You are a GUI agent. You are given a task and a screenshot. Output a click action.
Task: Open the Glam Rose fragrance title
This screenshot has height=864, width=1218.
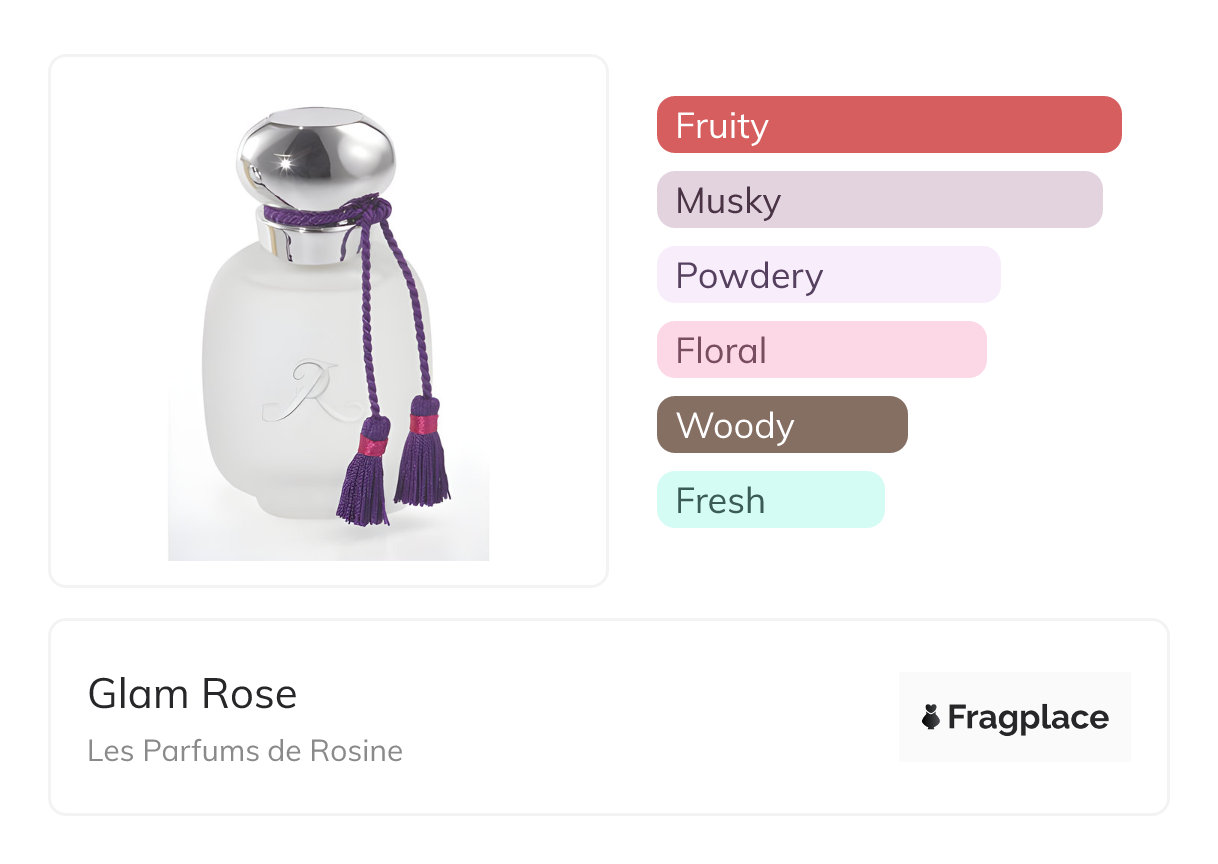192,694
